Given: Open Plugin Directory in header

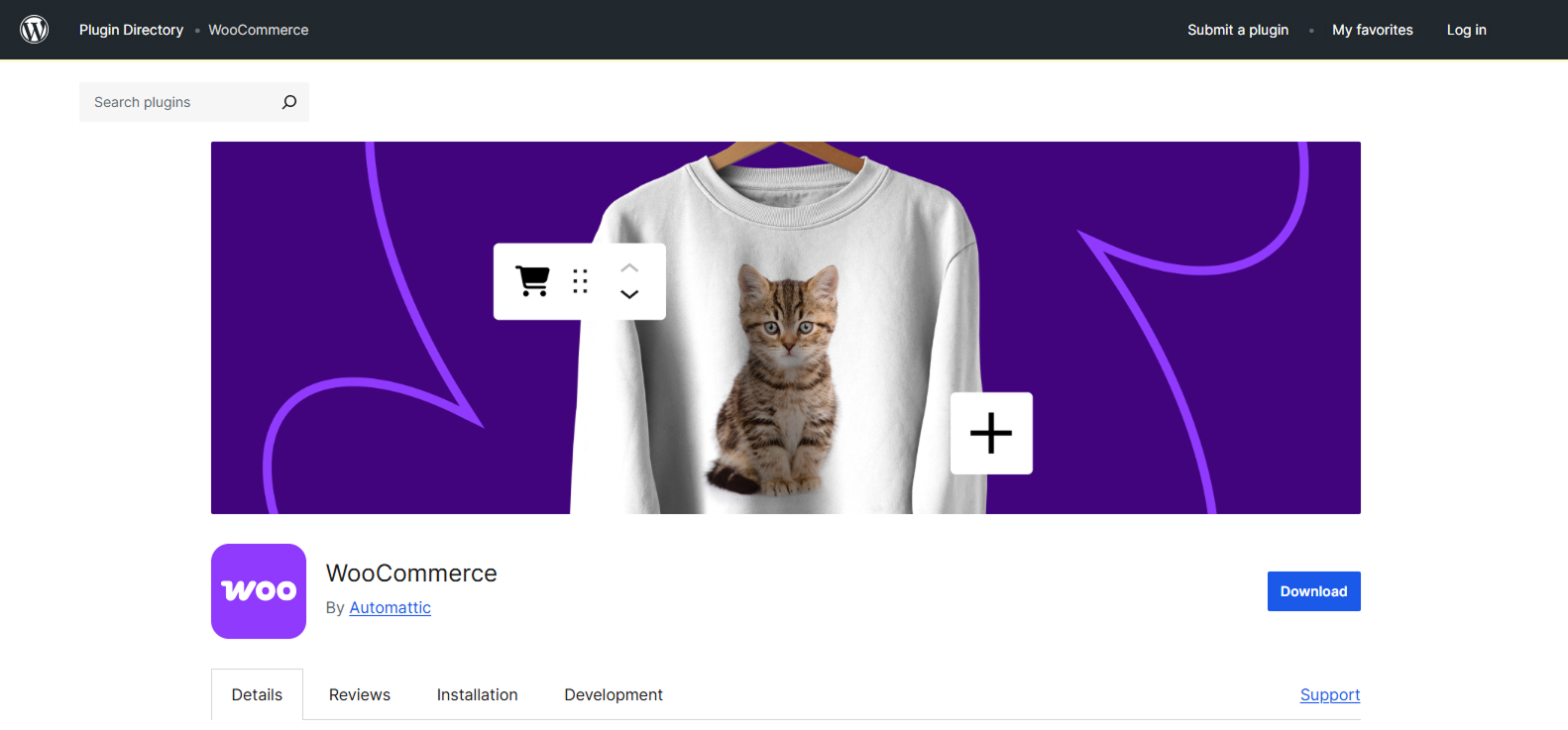Looking at the screenshot, I should pyautogui.click(x=131, y=30).
